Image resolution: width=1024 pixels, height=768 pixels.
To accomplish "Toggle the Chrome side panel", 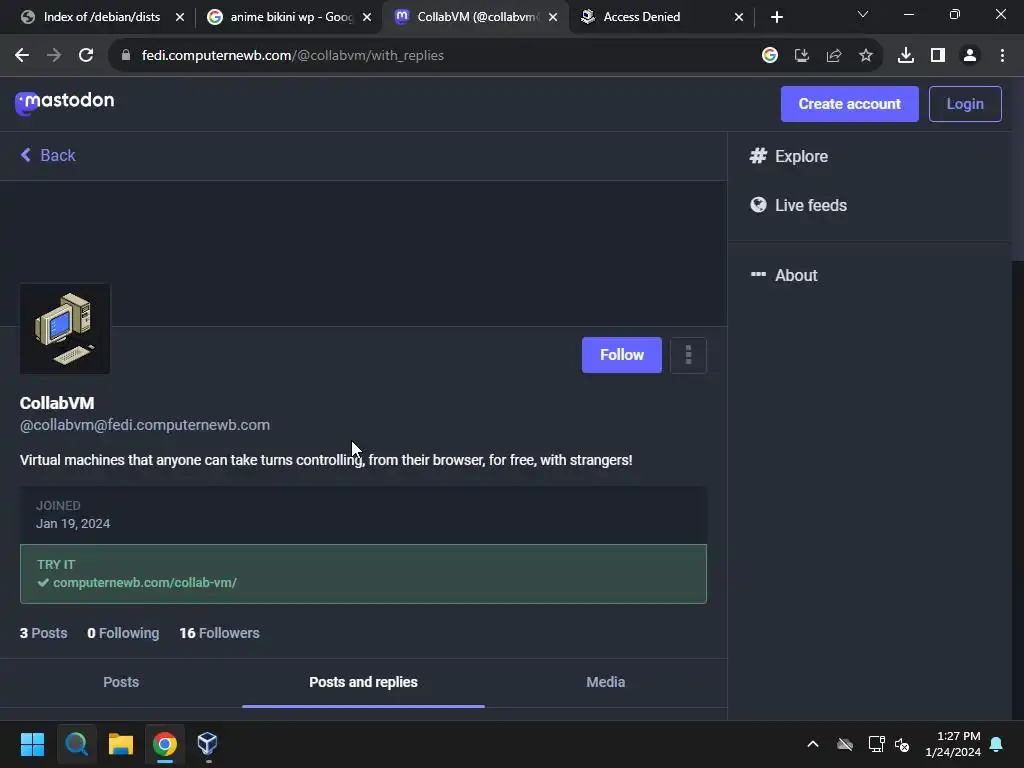I will 938,56.
